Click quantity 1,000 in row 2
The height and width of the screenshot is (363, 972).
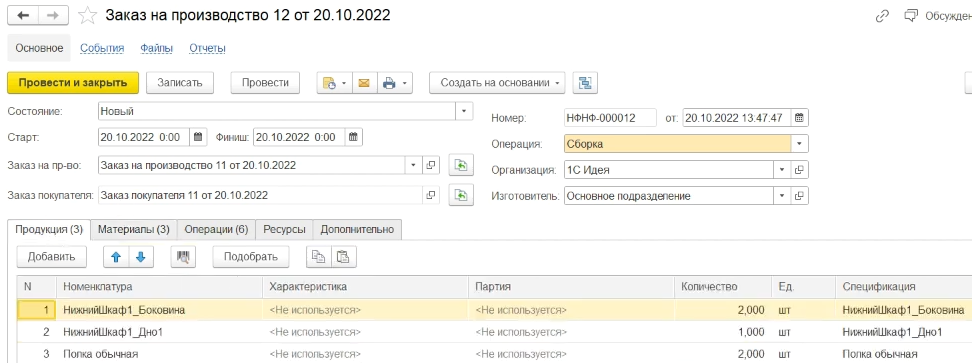751,332
